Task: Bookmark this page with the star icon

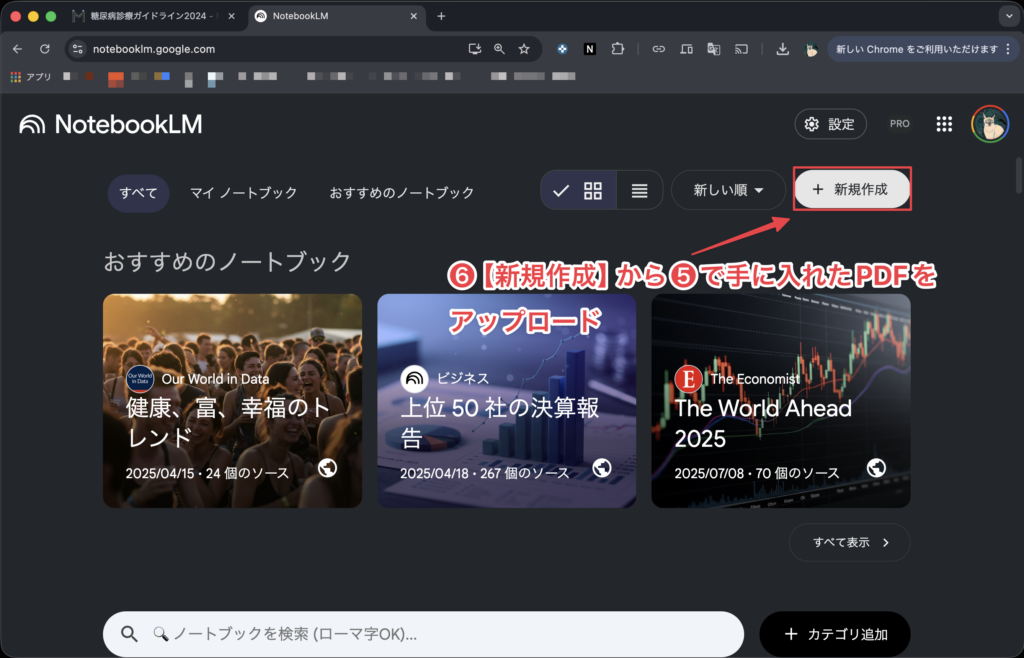Action: coord(524,49)
